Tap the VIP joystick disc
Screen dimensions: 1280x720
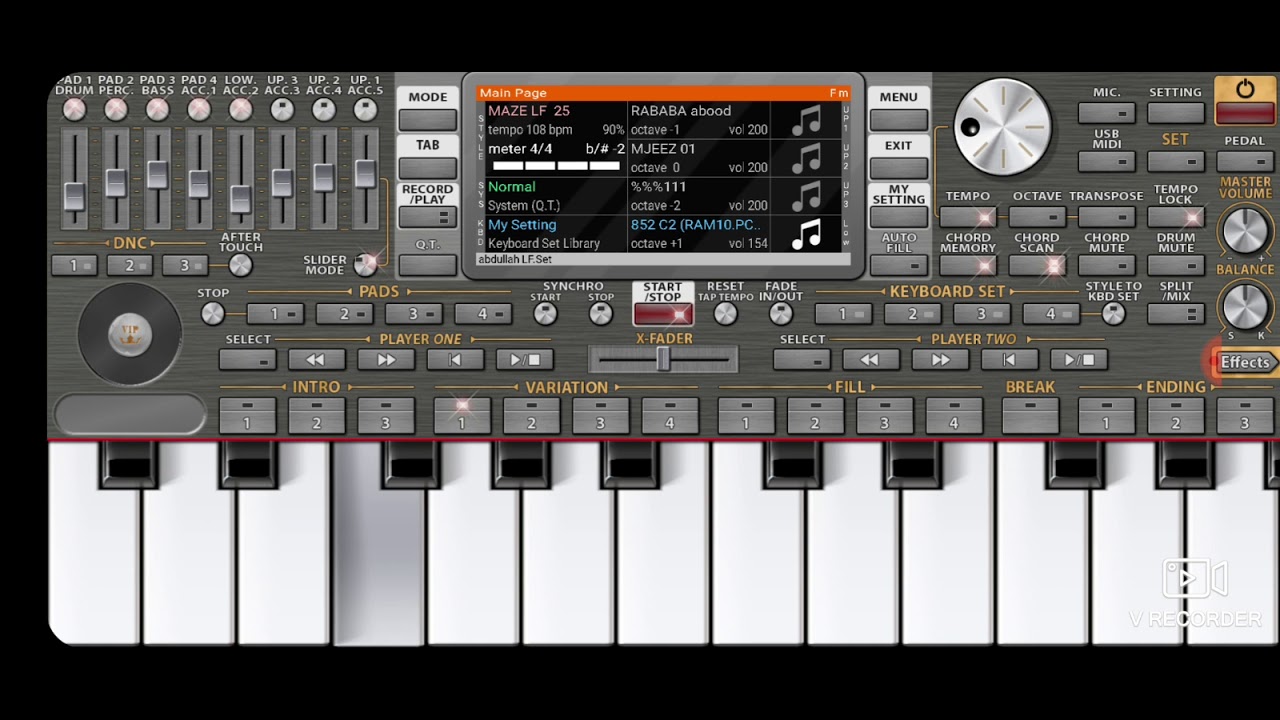[130, 336]
